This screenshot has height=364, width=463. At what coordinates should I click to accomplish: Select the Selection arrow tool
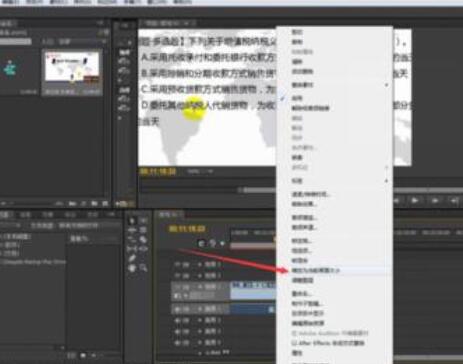[x=132, y=221]
